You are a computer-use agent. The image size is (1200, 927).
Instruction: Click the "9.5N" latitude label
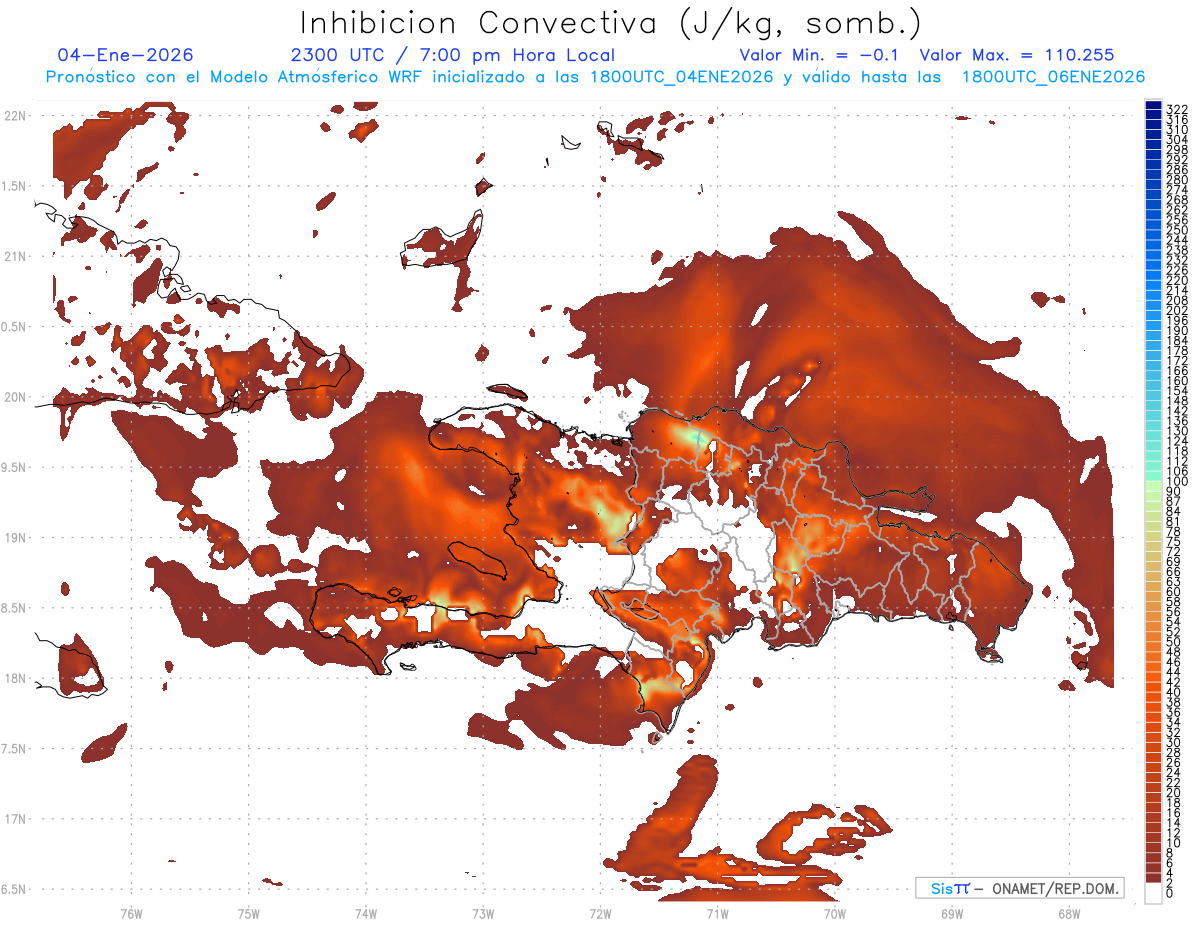point(14,467)
